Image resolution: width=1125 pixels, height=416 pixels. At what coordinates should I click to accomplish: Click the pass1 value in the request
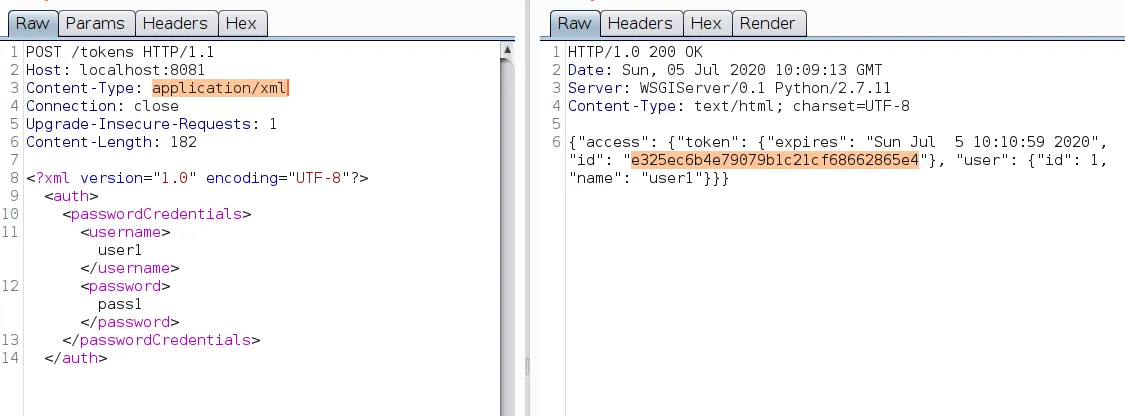(x=120, y=303)
